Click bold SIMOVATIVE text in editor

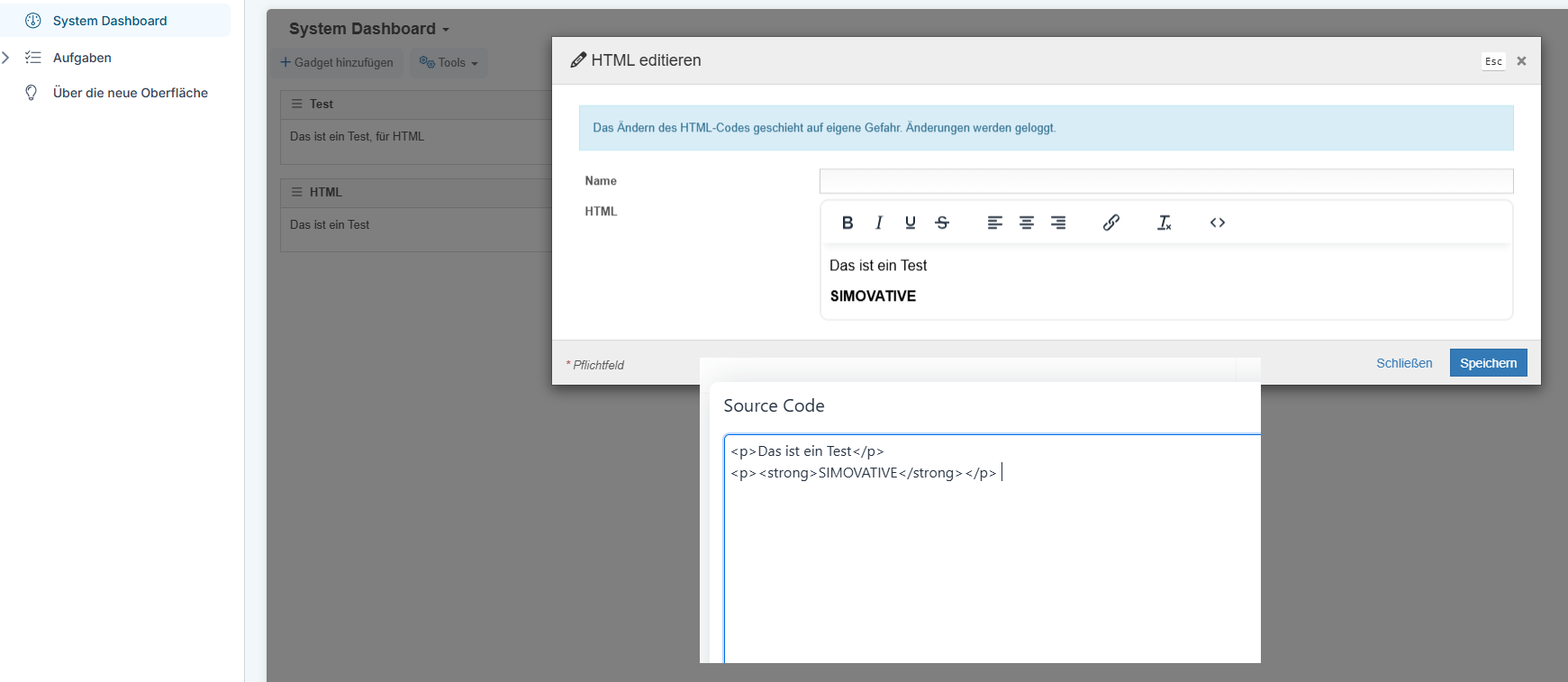click(x=873, y=296)
